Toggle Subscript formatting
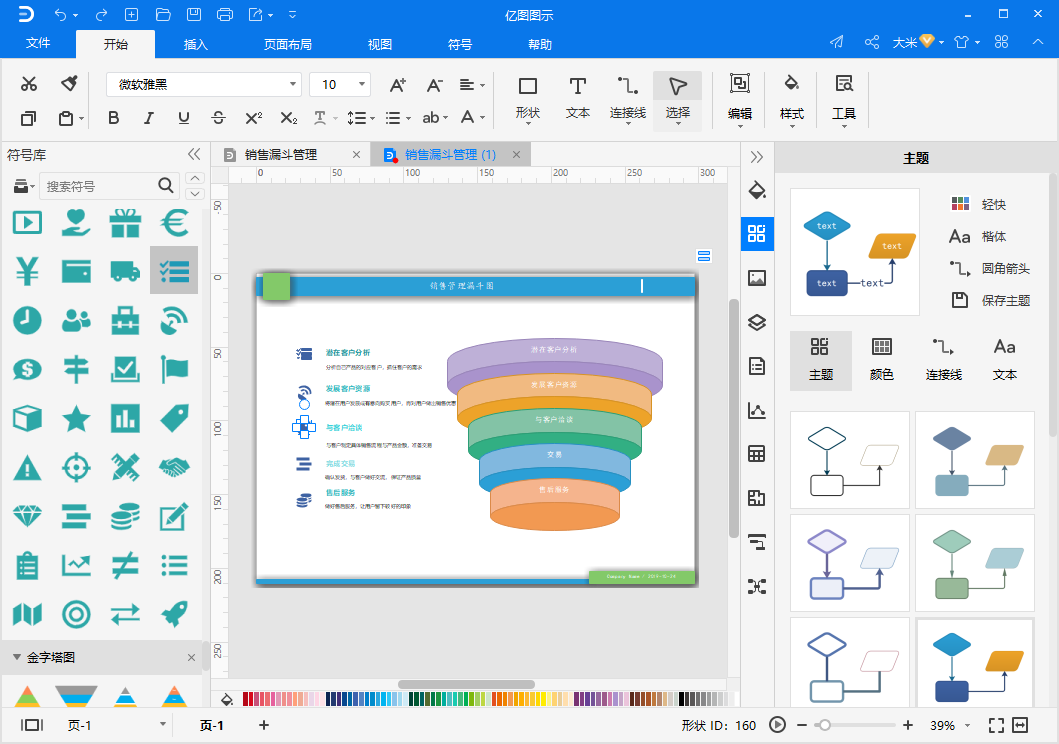Image resolution: width=1059 pixels, height=744 pixels. click(x=288, y=118)
